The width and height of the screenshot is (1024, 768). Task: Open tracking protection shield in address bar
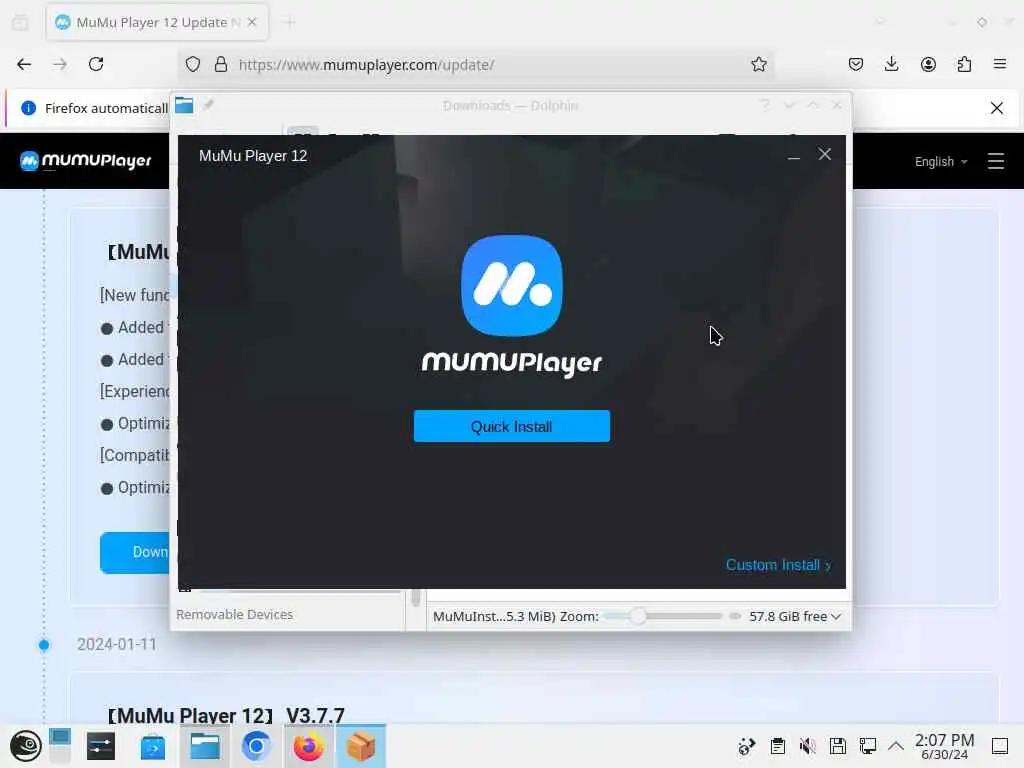point(193,64)
